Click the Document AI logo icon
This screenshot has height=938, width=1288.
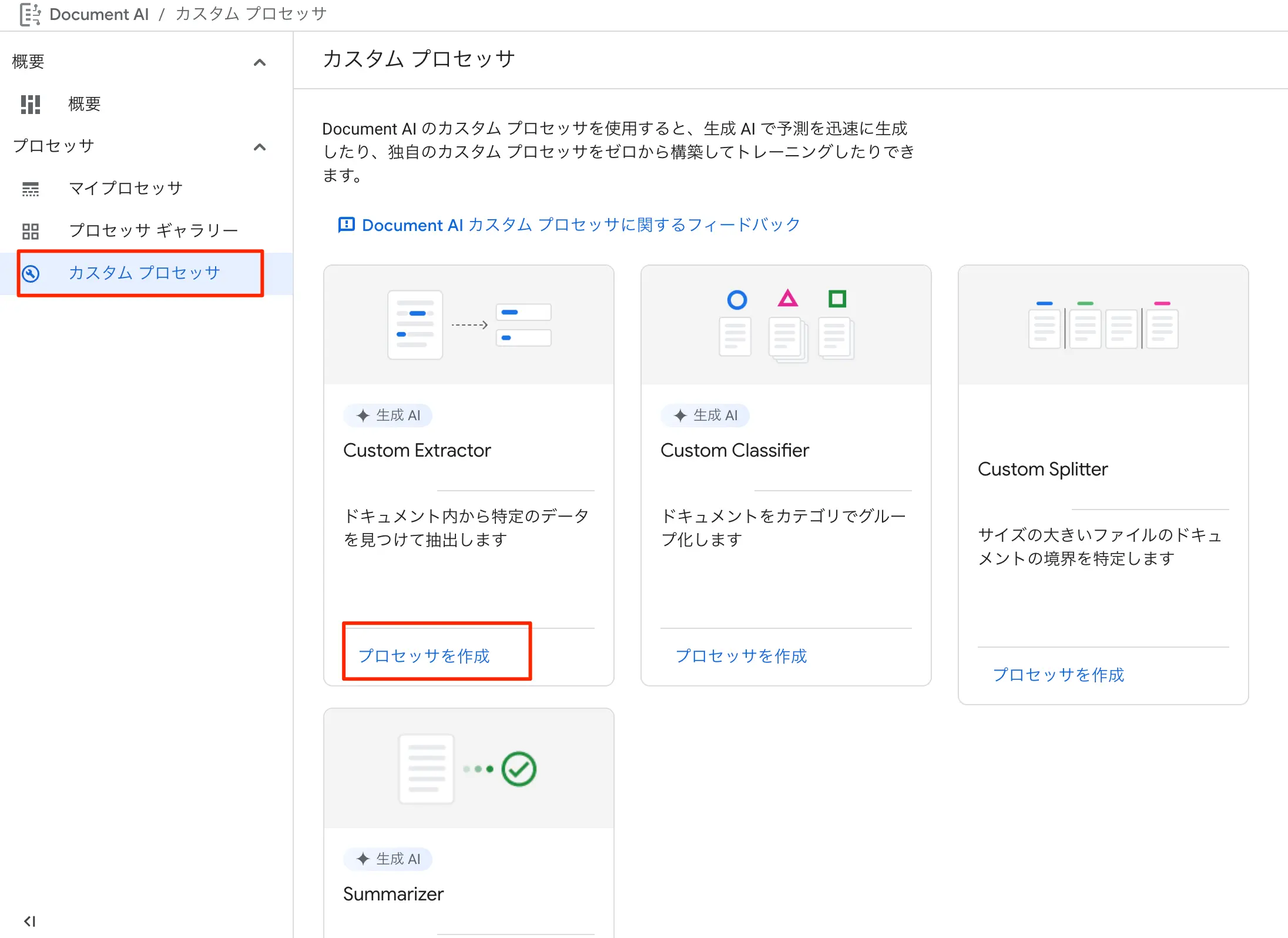(x=30, y=14)
